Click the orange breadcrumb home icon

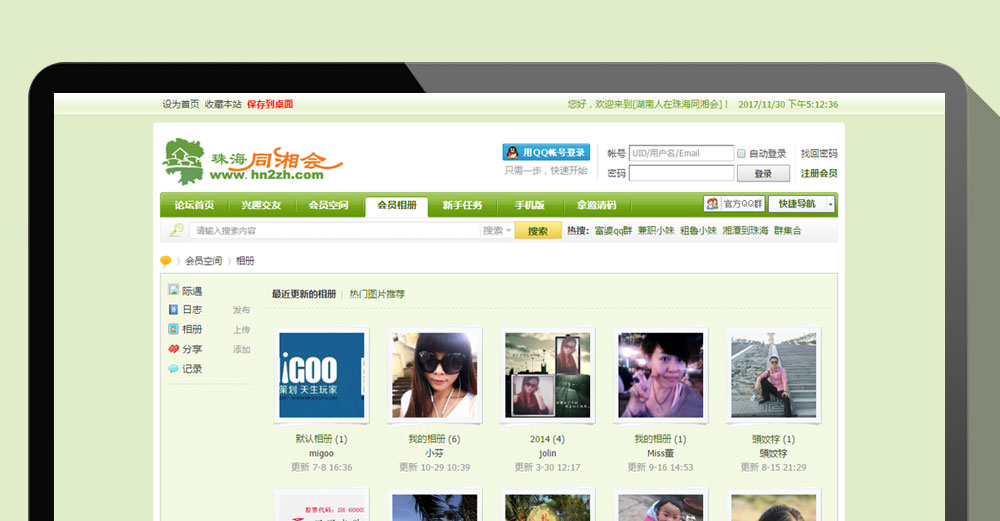point(166,261)
